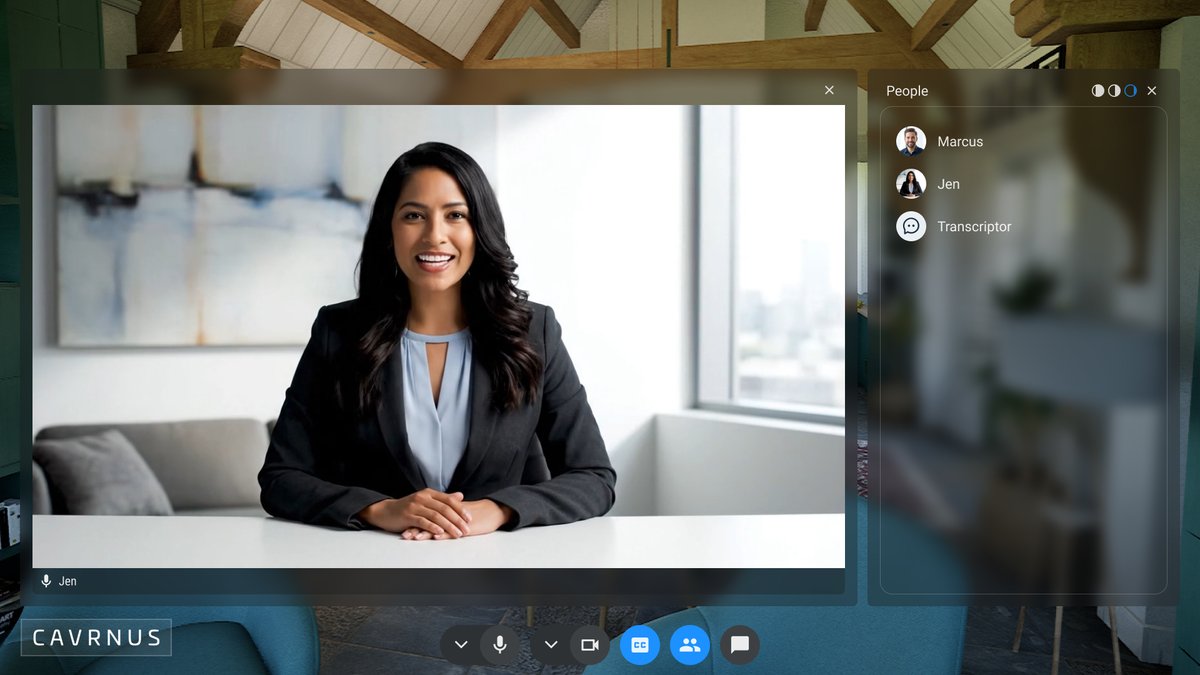Image resolution: width=1200 pixels, height=675 pixels.
Task: Expand camera options chevron
Action: click(551, 645)
